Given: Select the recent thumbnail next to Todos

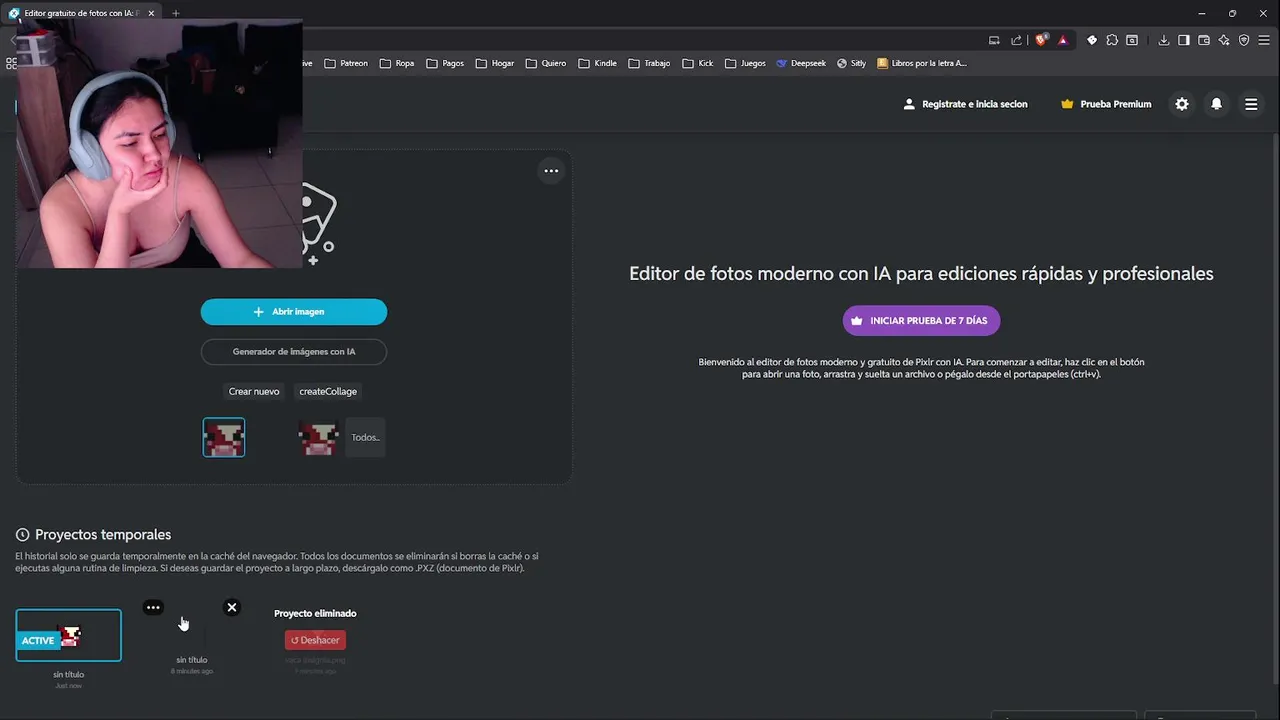Looking at the screenshot, I should [319, 437].
